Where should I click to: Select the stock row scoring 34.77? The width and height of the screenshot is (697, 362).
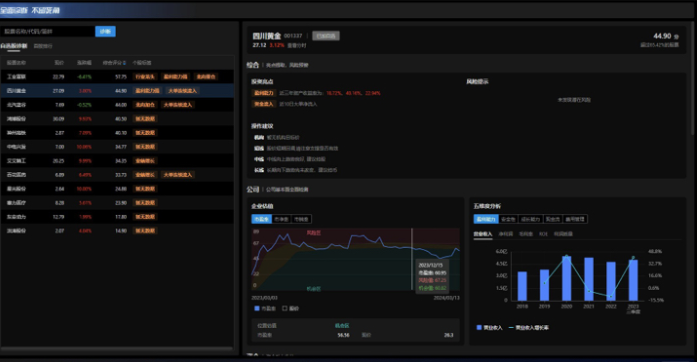117,147
